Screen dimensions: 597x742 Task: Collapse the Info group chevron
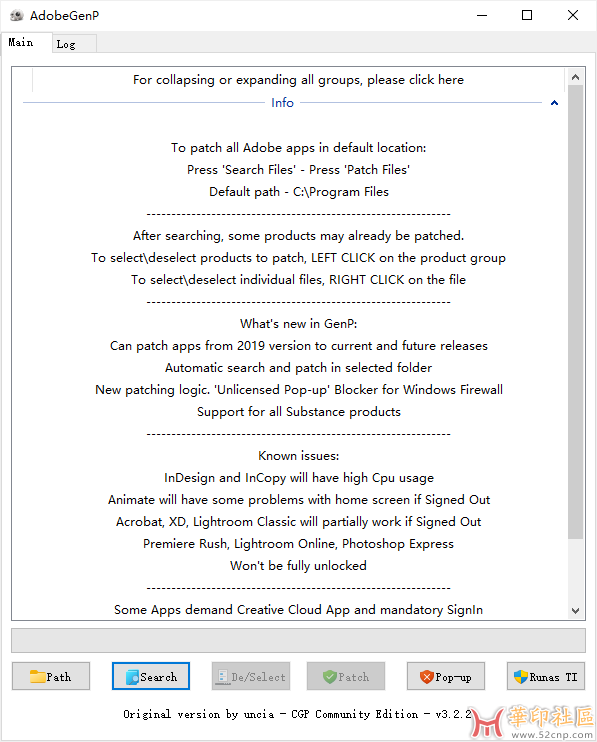pyautogui.click(x=554, y=103)
